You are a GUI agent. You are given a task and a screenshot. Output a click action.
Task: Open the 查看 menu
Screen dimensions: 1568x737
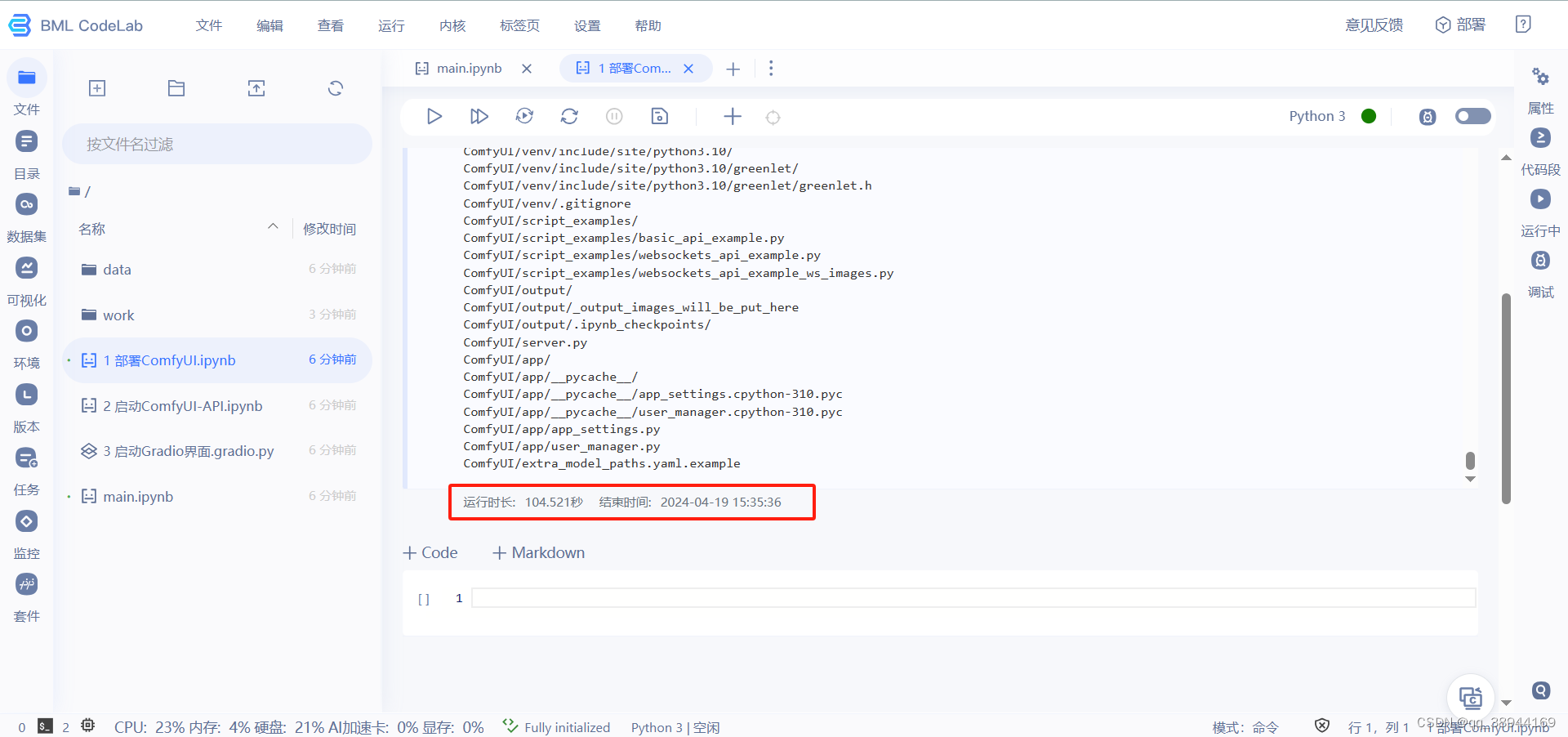331,26
